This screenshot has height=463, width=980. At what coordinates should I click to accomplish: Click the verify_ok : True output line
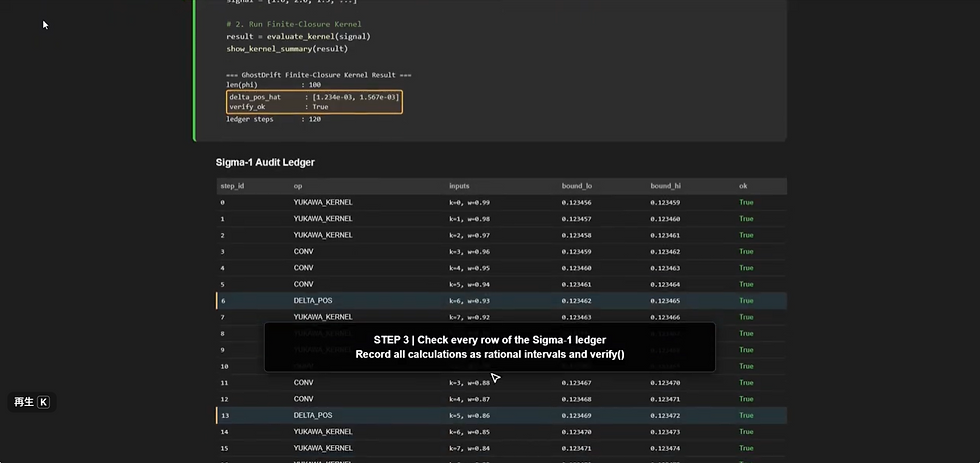[279, 107]
